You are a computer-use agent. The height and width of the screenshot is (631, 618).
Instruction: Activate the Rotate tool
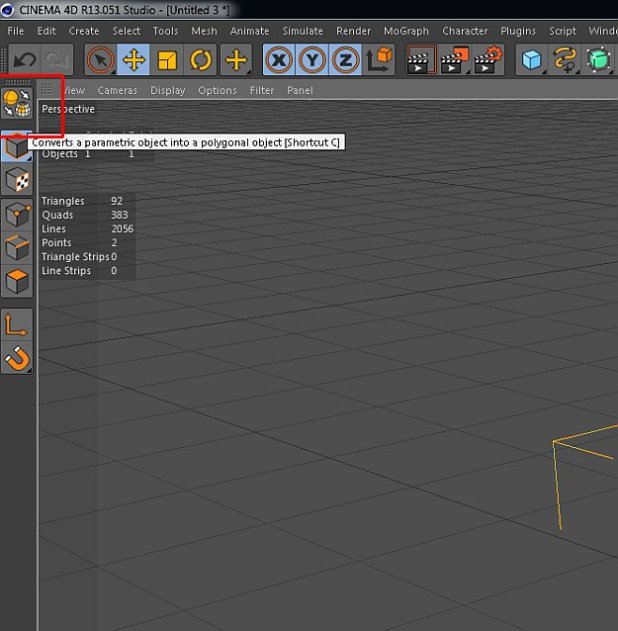click(200, 60)
